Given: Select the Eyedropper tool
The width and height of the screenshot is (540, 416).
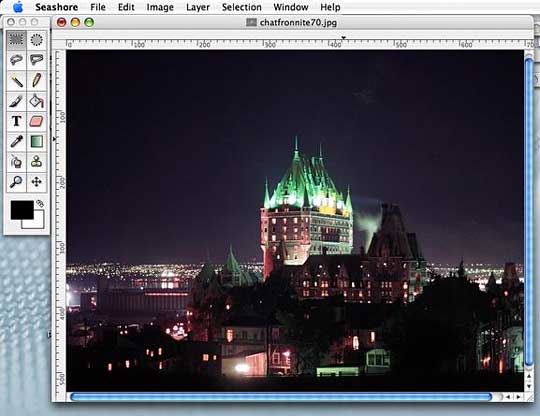Looking at the screenshot, I should click(16, 142).
